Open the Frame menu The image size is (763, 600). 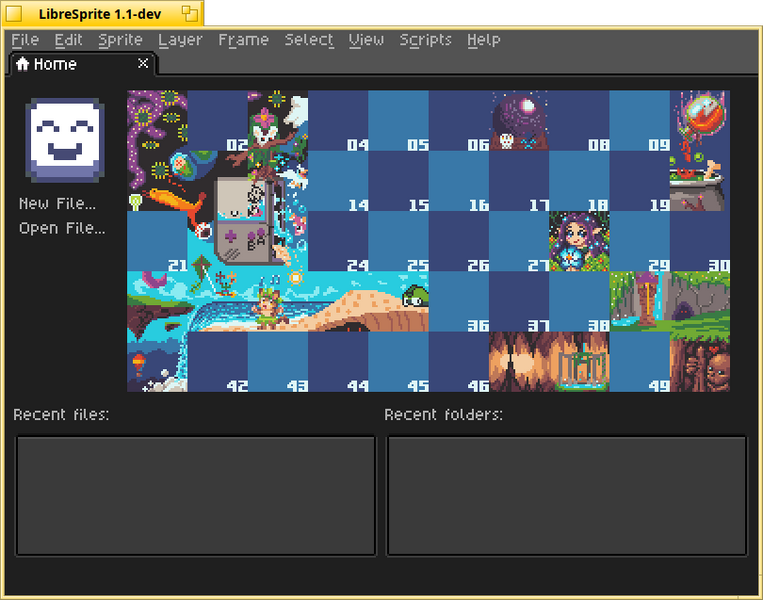pos(243,40)
